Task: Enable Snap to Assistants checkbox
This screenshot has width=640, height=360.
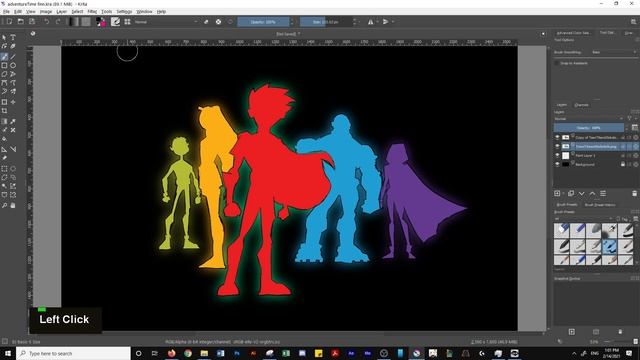Action: (557, 63)
